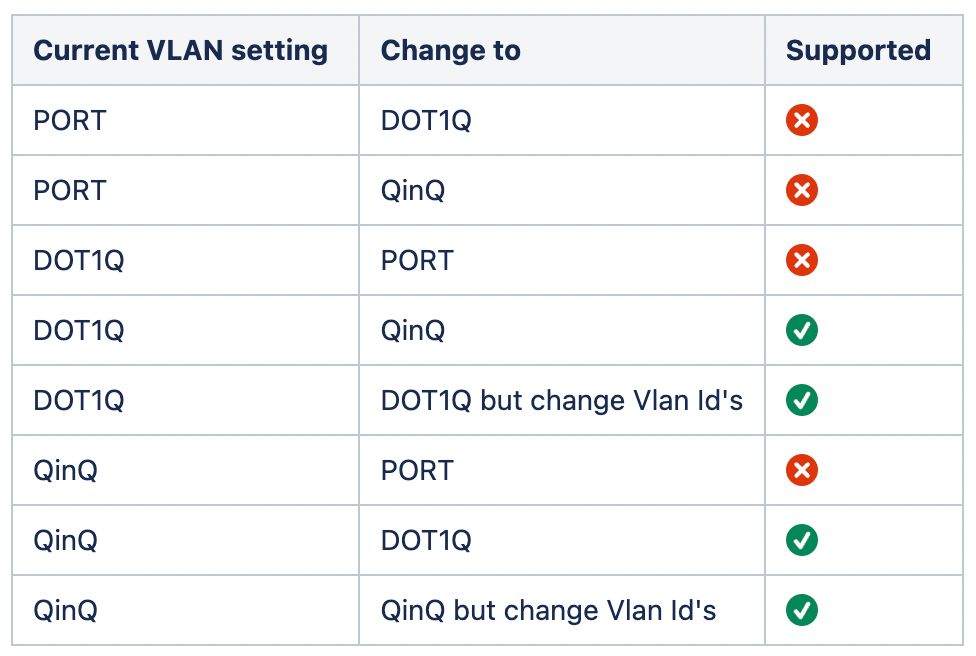The height and width of the screenshot is (656, 976).
Task: Click DOT1Q in the seventh row's Change to column
Action: (426, 540)
